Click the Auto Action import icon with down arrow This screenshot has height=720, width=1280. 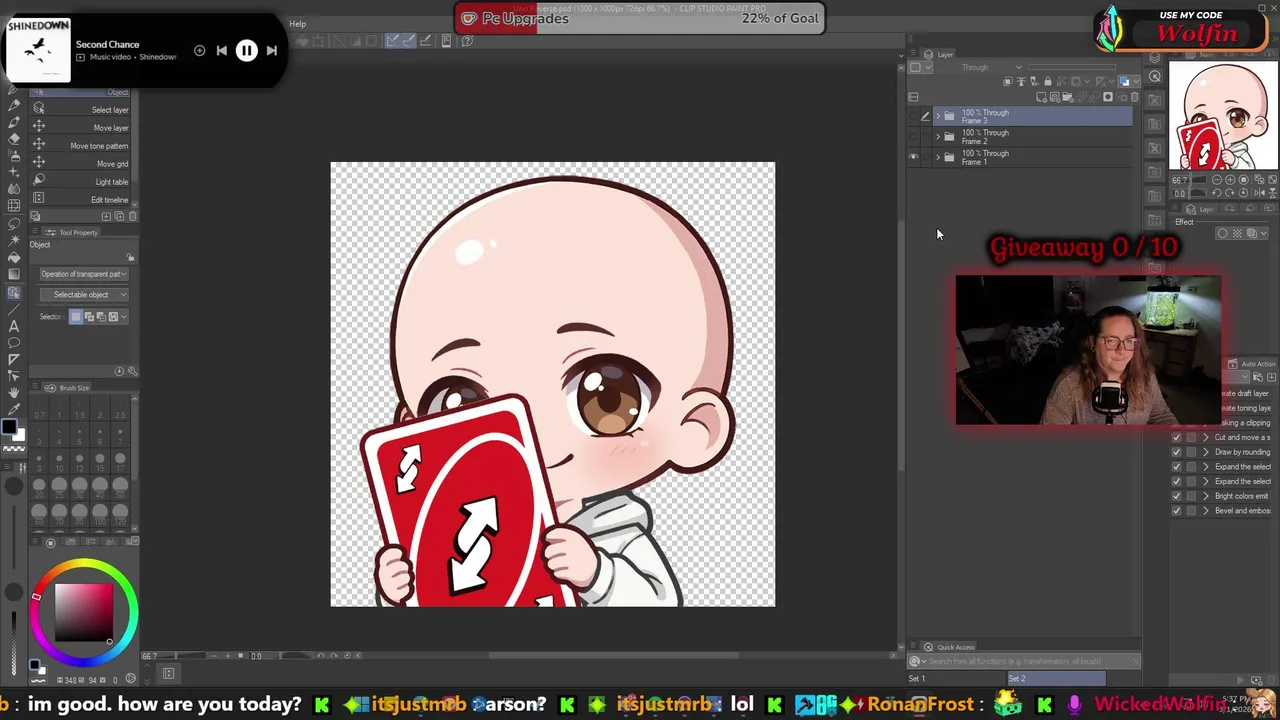(1271, 376)
